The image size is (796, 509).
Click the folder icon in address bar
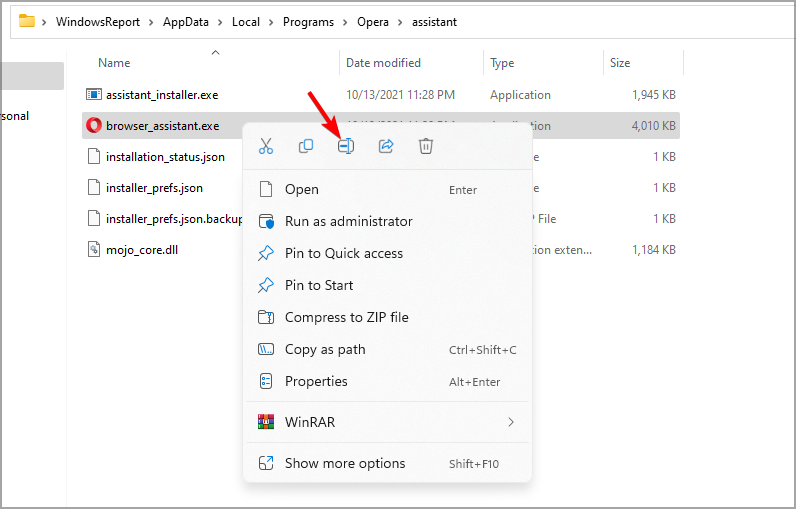tap(26, 21)
